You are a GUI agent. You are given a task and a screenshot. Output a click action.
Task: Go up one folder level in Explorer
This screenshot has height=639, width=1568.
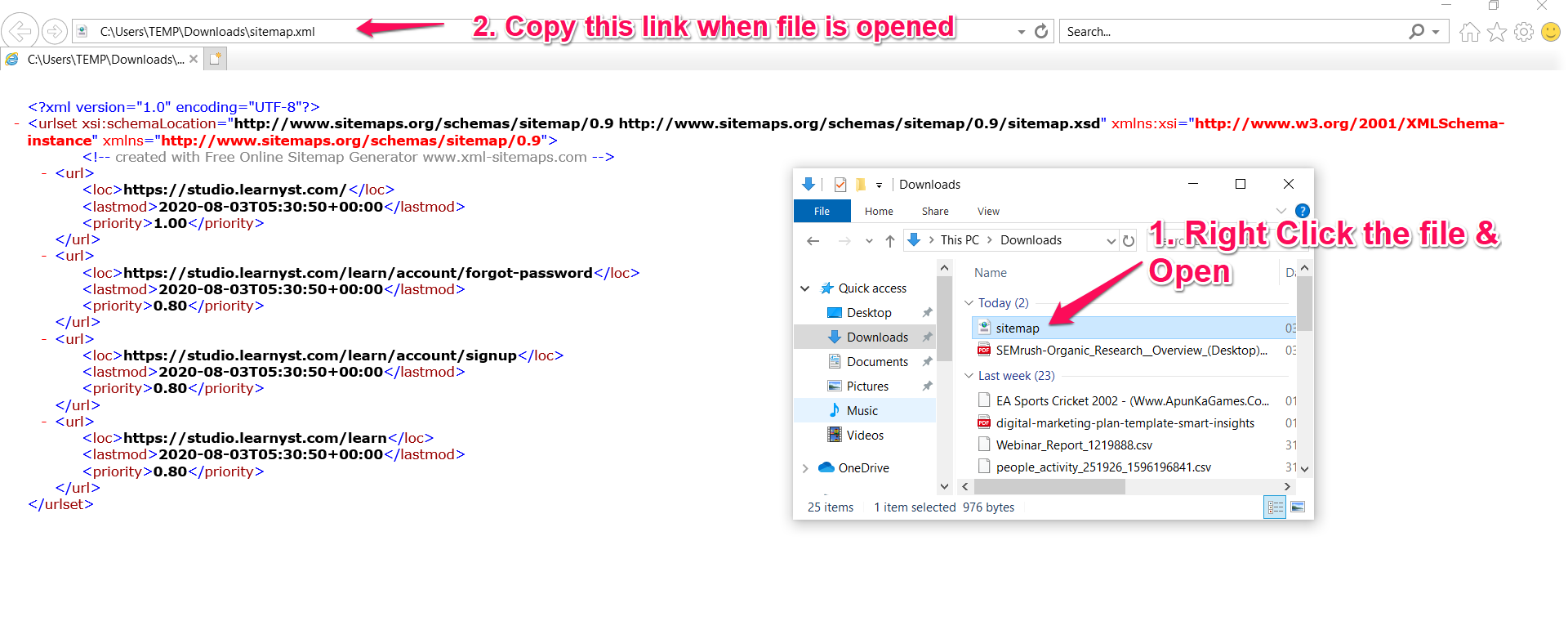[x=890, y=240]
